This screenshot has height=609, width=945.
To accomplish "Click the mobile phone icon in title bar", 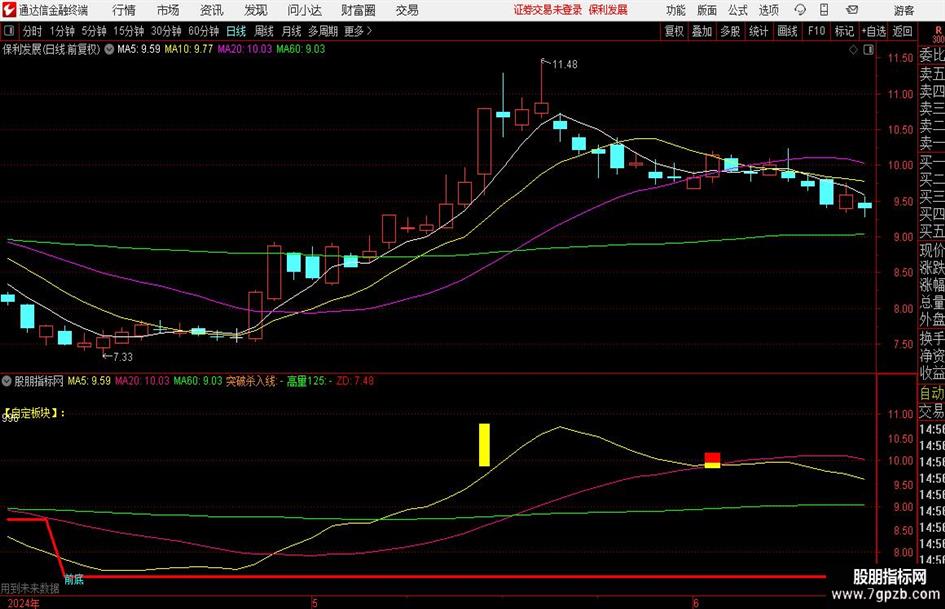I will [824, 10].
